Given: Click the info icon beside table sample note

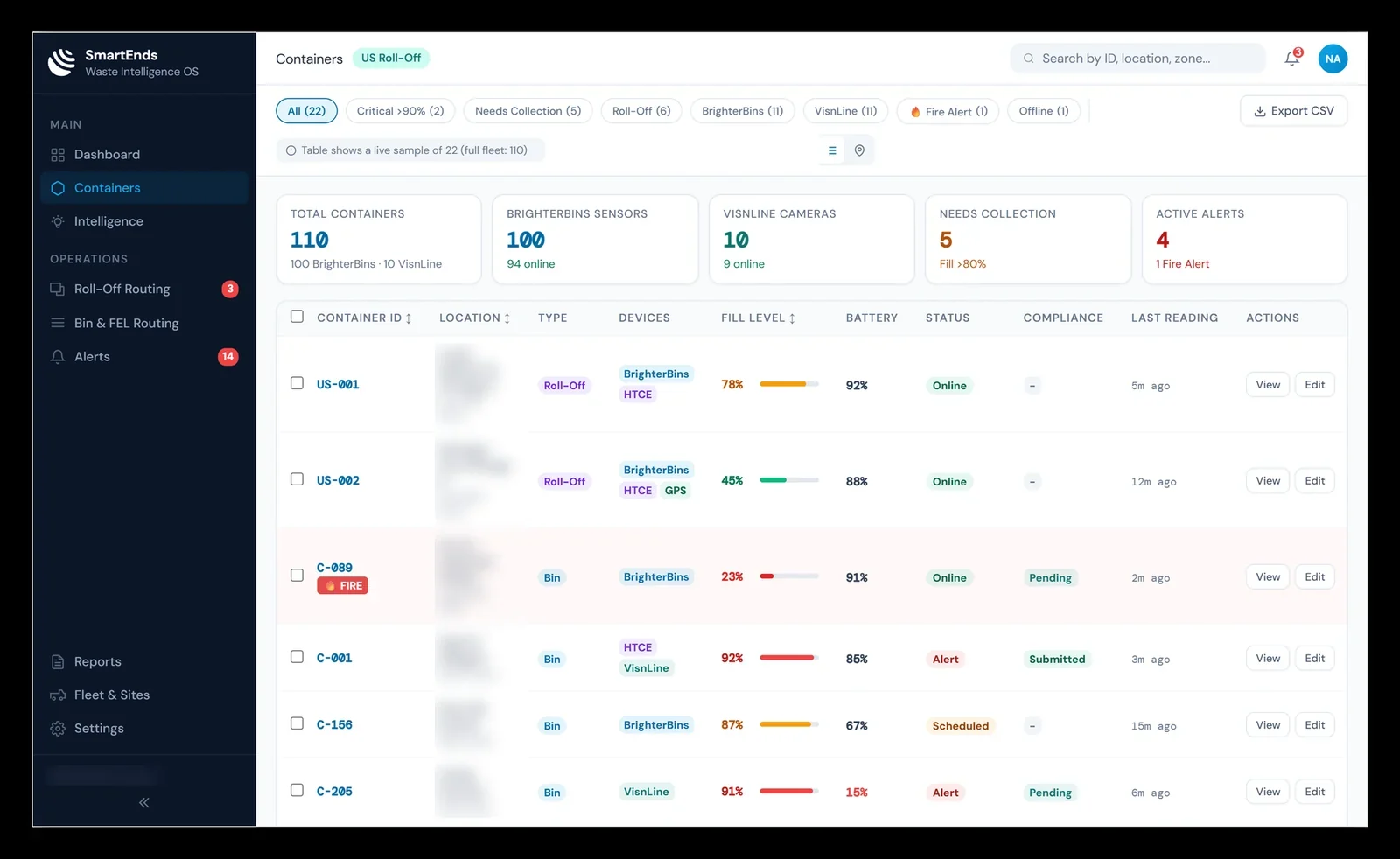Looking at the screenshot, I should click(291, 150).
